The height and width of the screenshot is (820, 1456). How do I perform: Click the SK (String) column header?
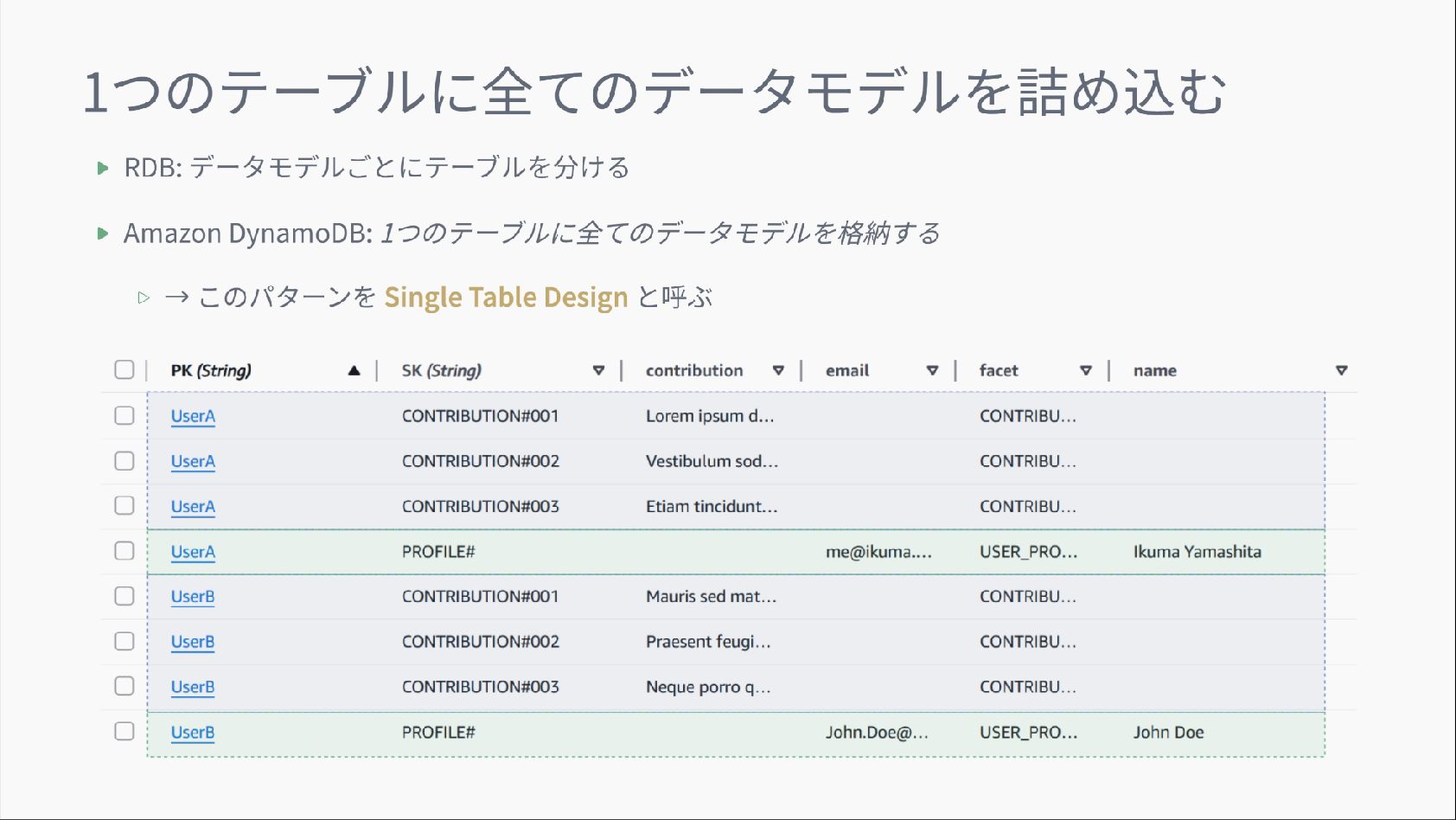441,371
